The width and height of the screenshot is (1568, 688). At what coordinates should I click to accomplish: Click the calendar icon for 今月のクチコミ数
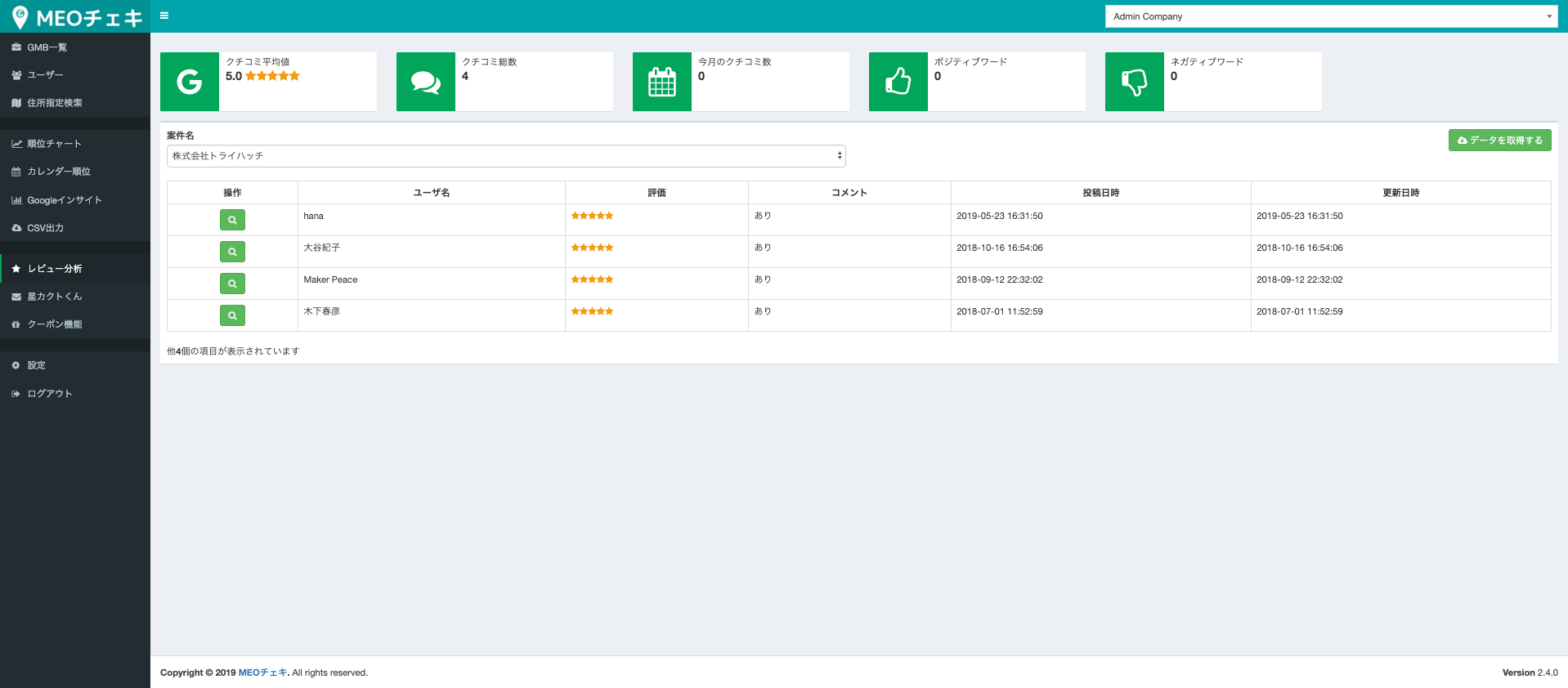(662, 82)
